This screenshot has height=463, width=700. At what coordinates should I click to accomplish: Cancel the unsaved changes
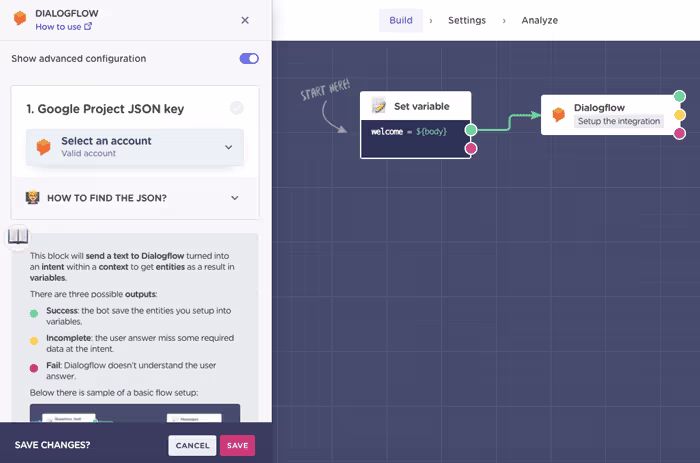192,445
